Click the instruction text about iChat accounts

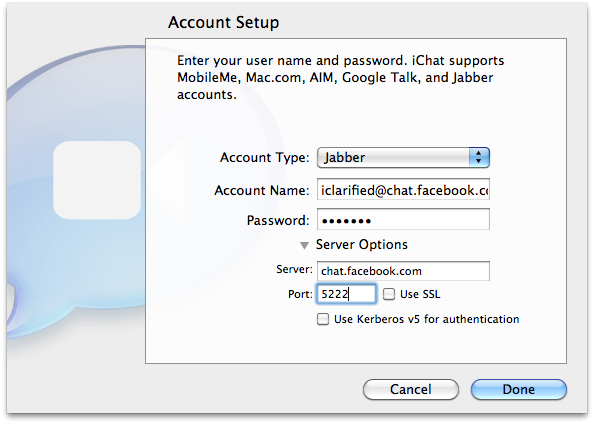pos(340,78)
